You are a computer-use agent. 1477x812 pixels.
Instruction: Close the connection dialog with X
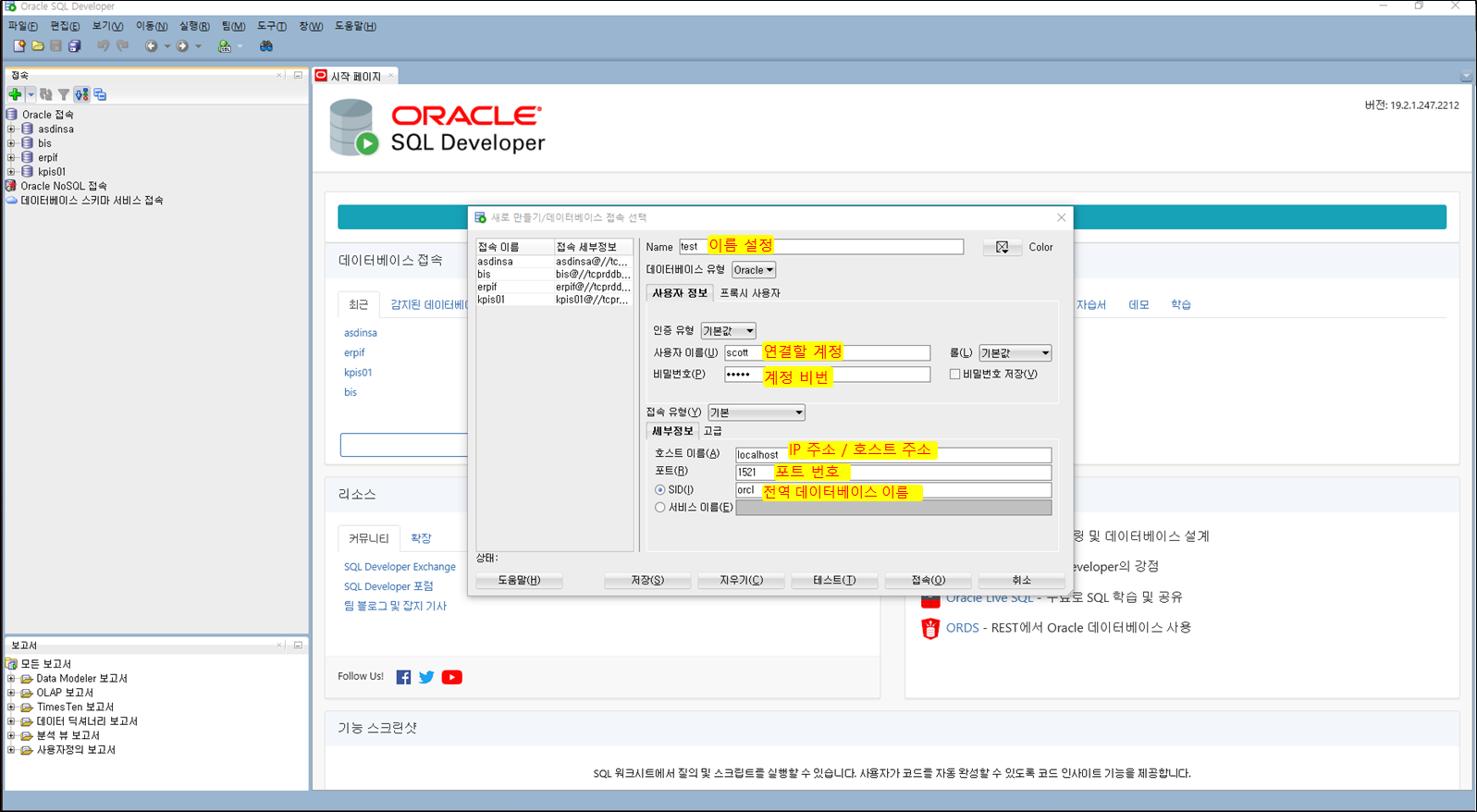[x=1061, y=217]
